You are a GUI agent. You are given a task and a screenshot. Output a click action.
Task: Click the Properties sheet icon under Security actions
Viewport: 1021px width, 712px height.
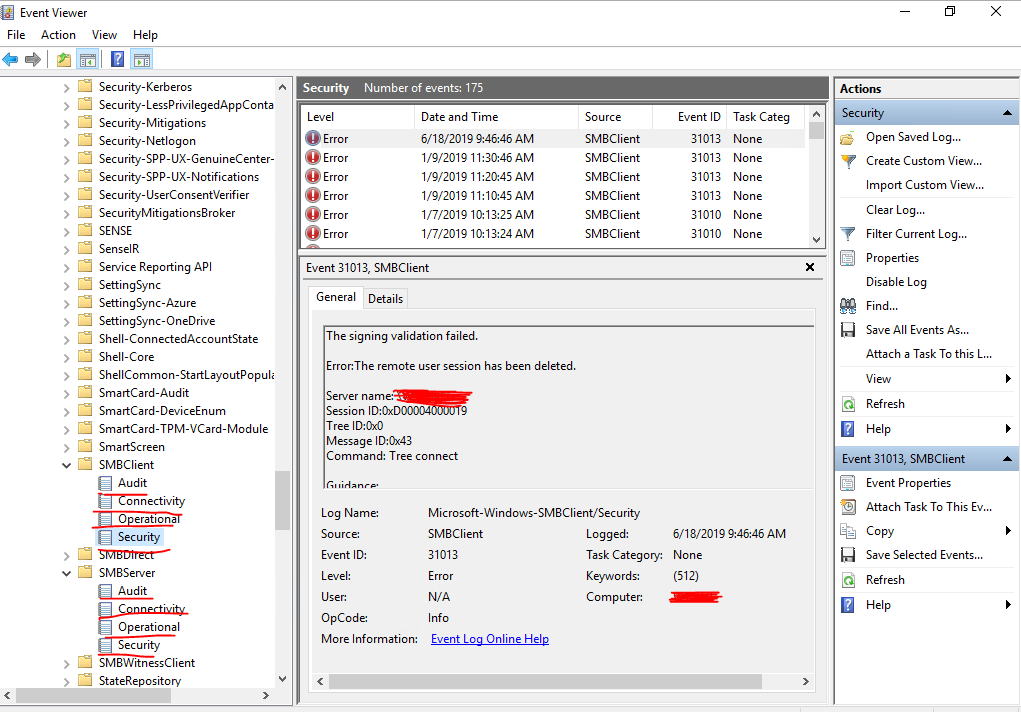click(x=848, y=258)
